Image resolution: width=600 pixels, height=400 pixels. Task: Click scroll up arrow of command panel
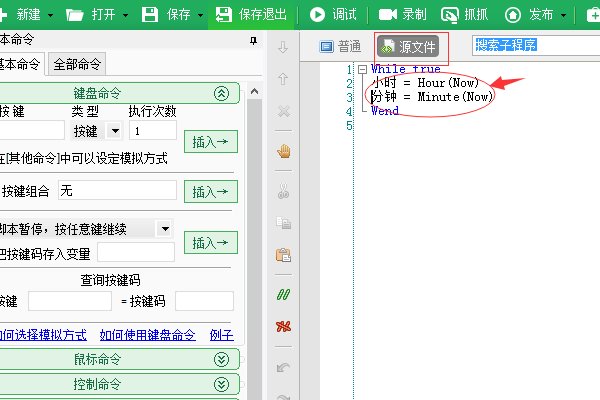click(x=254, y=91)
